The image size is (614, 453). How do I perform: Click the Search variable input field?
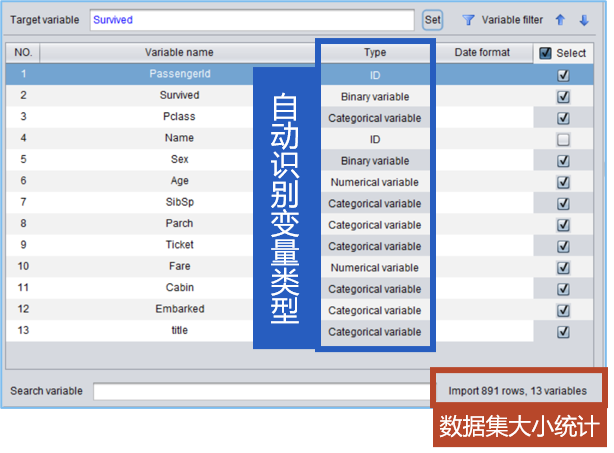click(262, 391)
